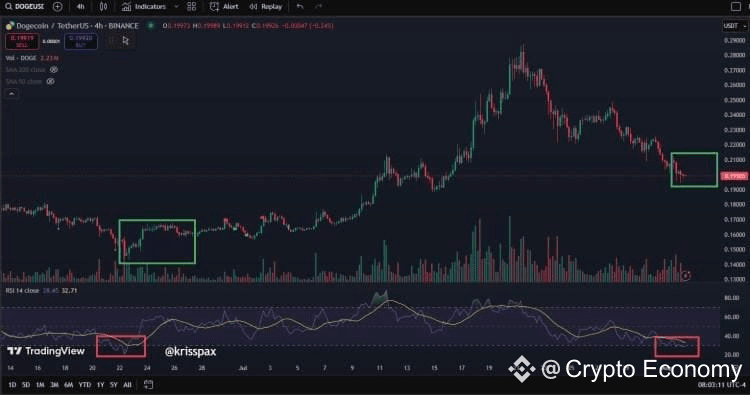This screenshot has width=750, height=395.
Task: Add a symbol to compare
Action: 57,7
